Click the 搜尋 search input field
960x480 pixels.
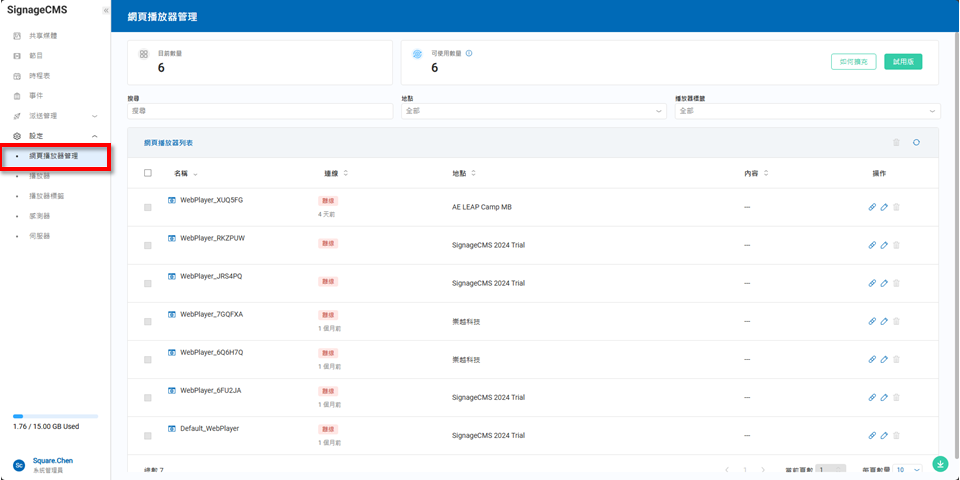(x=260, y=111)
